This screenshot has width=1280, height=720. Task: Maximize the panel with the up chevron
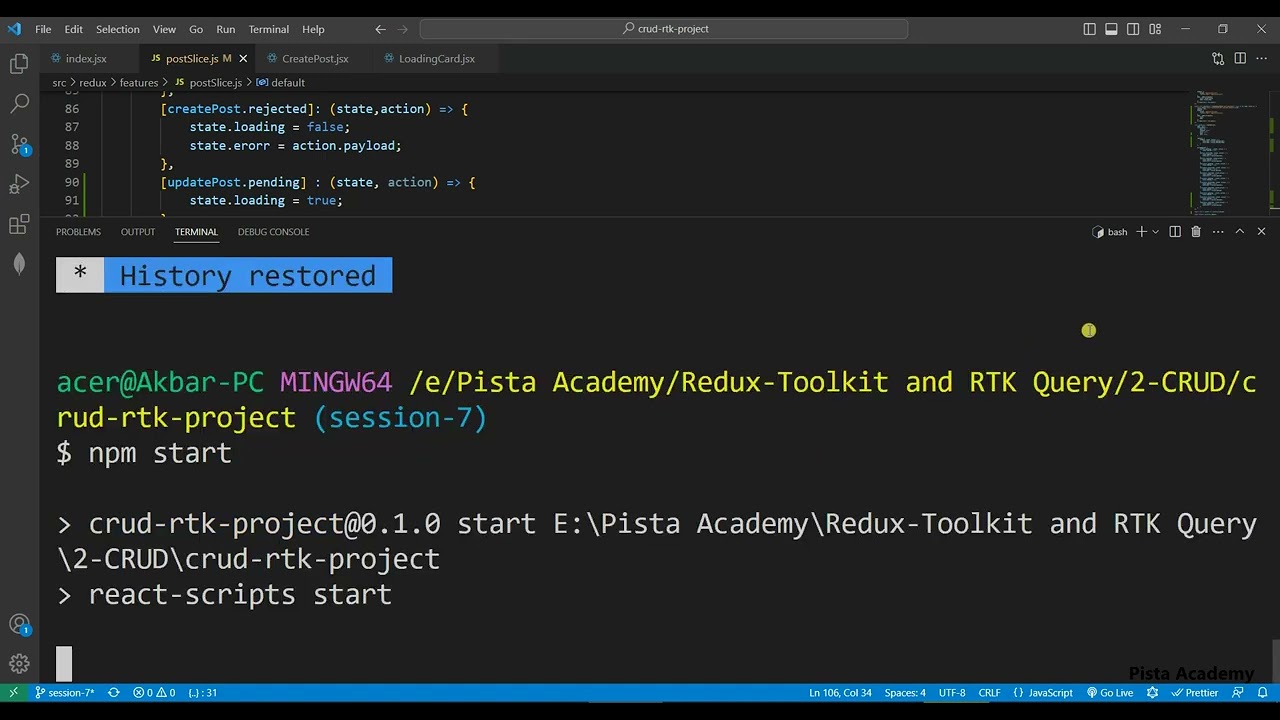[x=1240, y=232]
